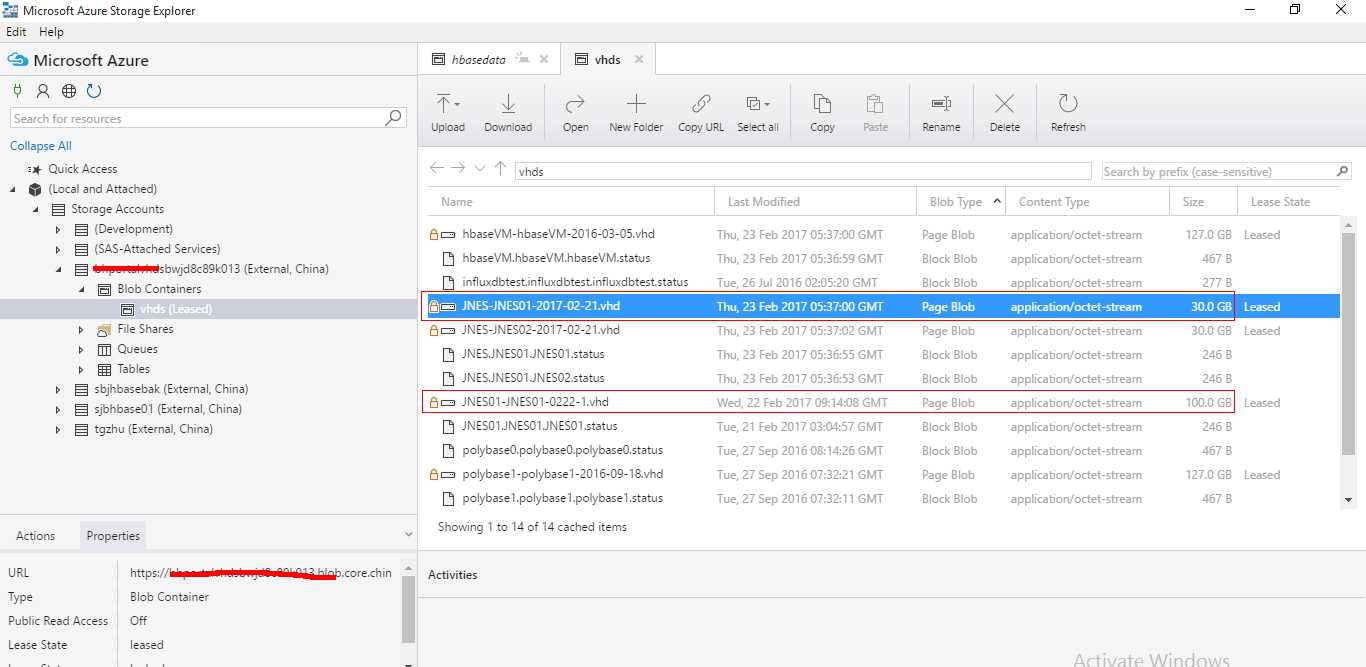This screenshot has width=1366, height=667.
Task: Expand the sbjhbasebak account
Action: point(58,389)
